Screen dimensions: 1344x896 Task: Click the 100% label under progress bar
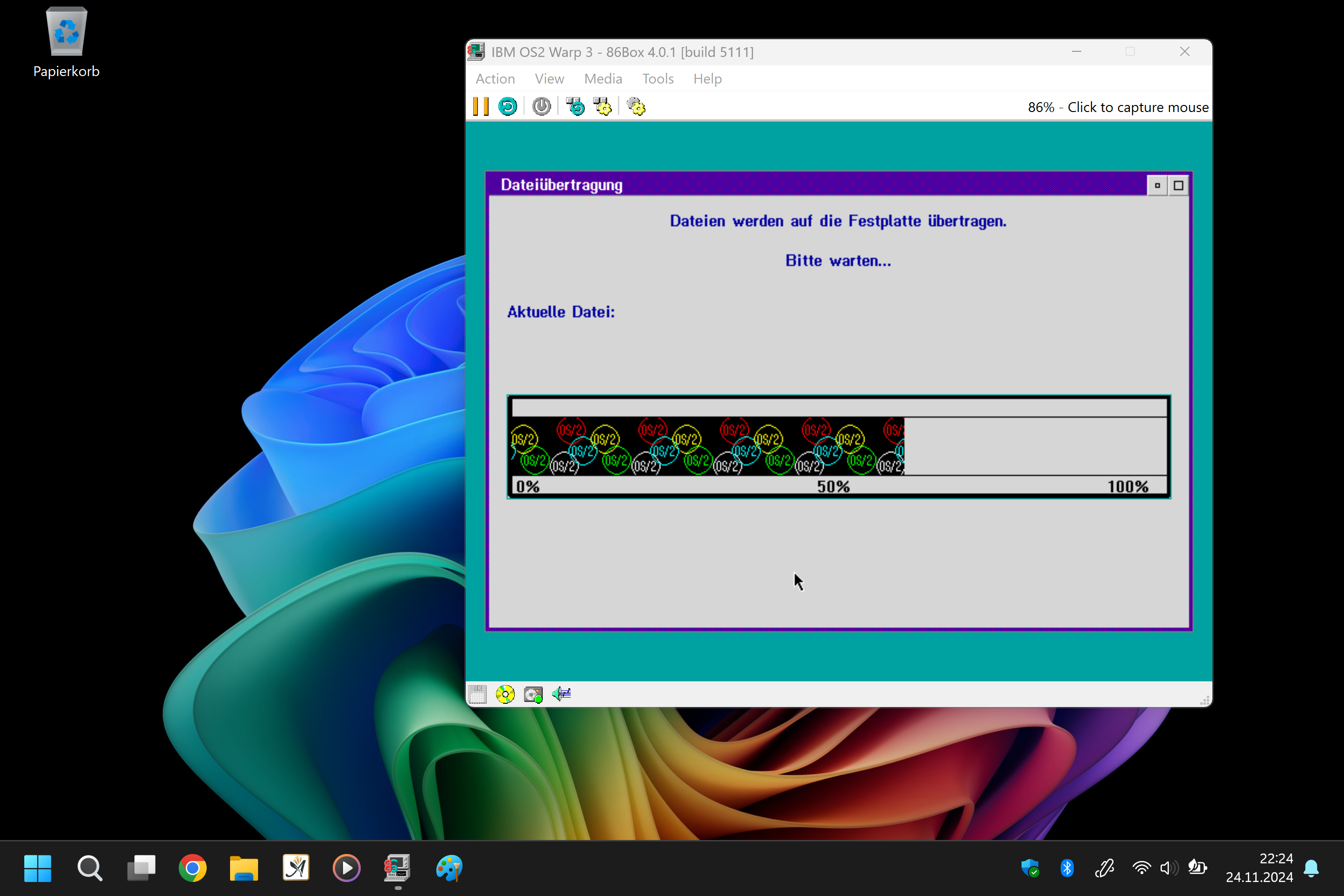tap(1128, 486)
